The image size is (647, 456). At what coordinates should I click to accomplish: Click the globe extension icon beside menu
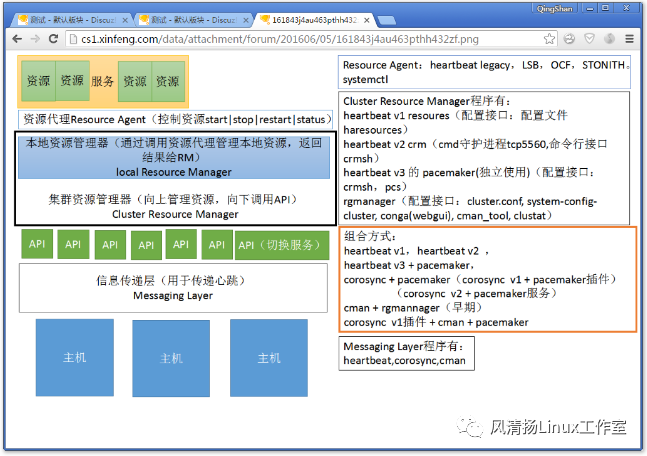(x=609, y=39)
